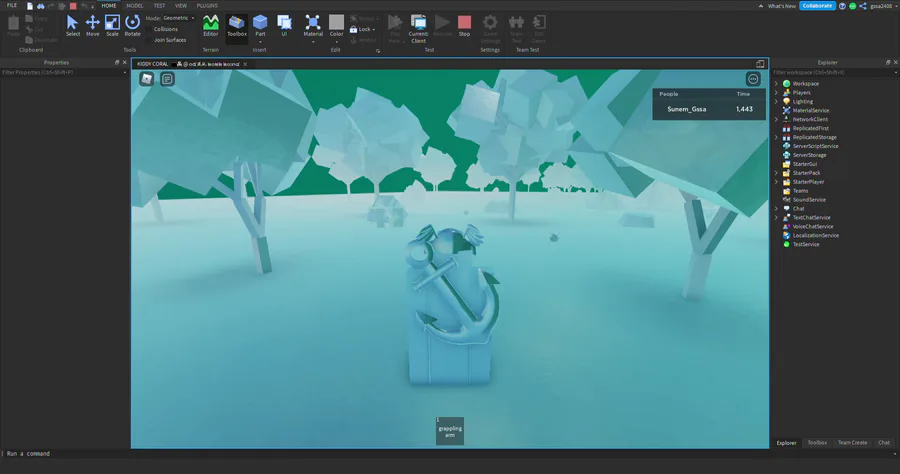Screen dimensions: 900x474
Task: Open the help icon next to Collaborate
Action: point(842,6)
